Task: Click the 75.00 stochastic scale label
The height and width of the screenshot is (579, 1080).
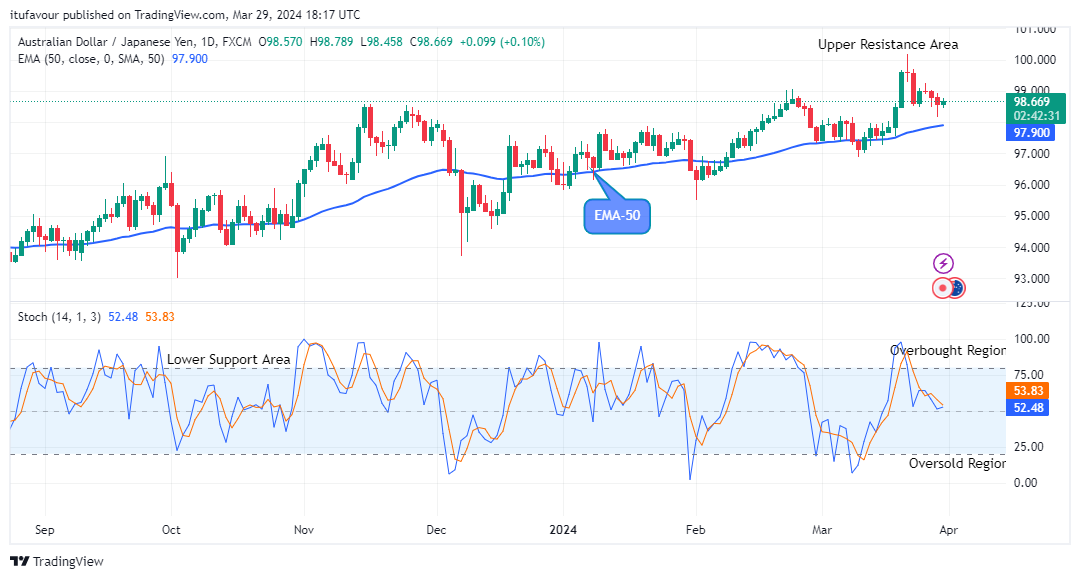Action: tap(1028, 375)
